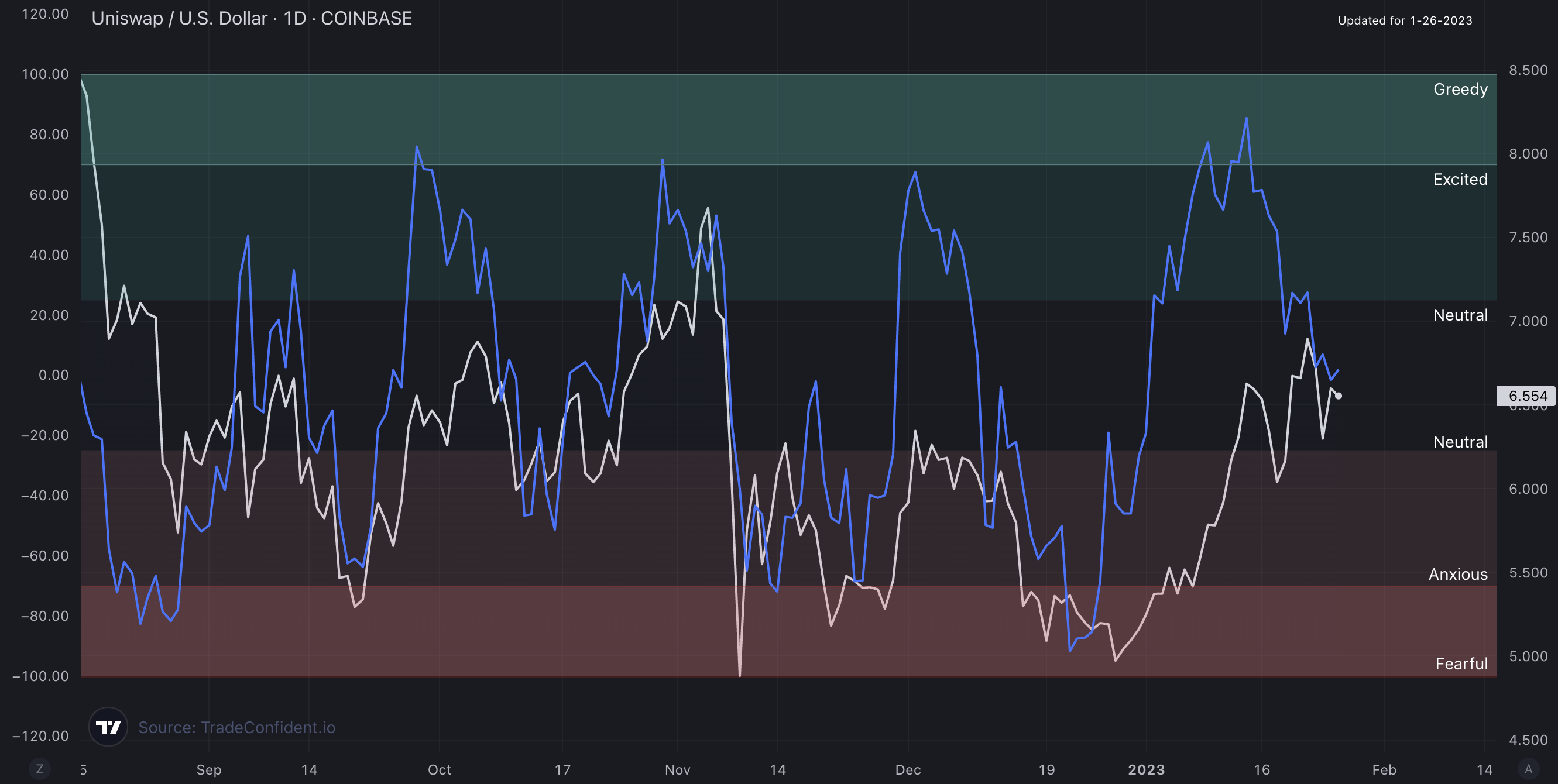Click the 8.500 price axis value

[x=1528, y=70]
